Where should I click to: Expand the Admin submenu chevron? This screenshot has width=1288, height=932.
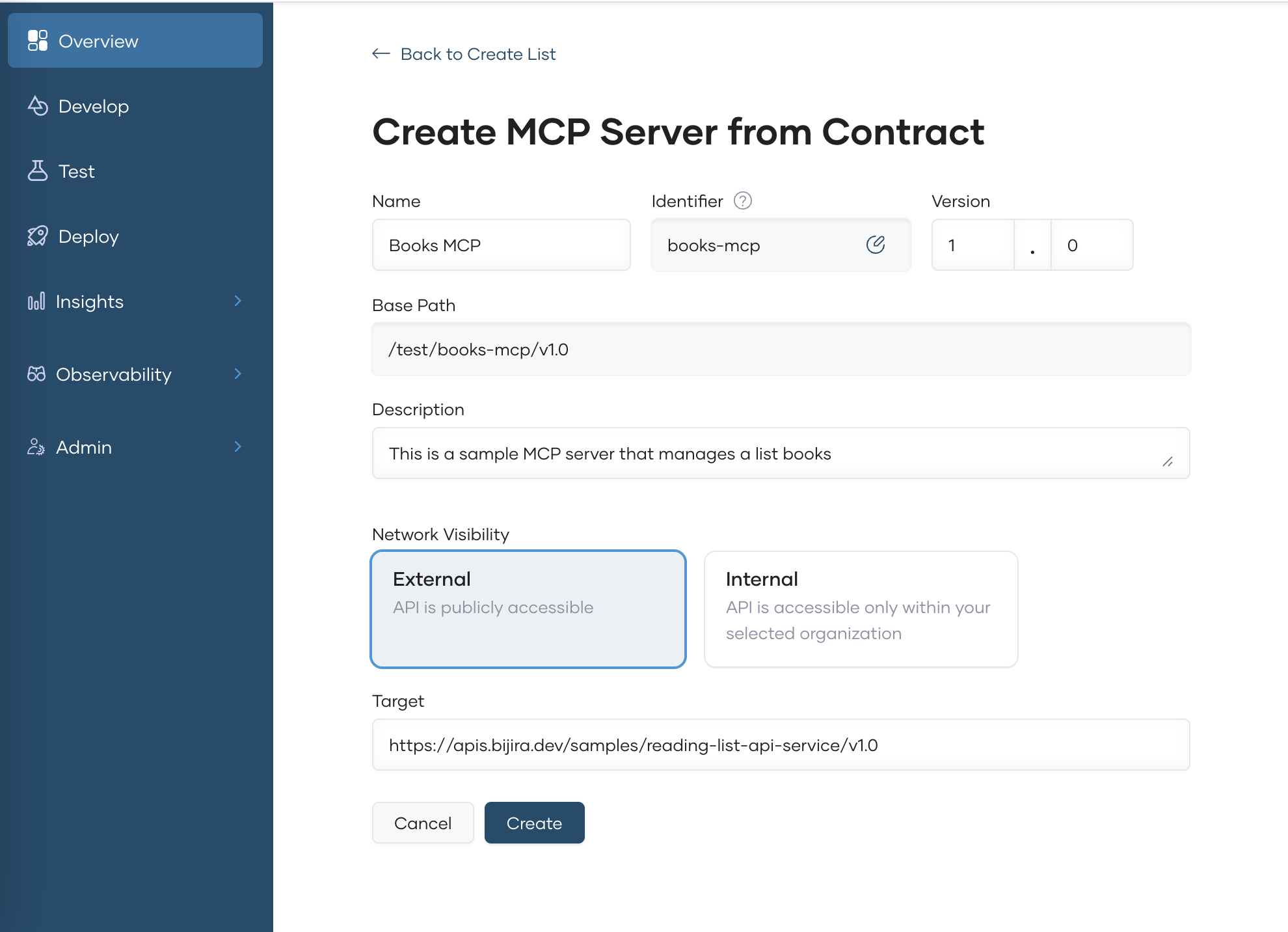pos(238,446)
